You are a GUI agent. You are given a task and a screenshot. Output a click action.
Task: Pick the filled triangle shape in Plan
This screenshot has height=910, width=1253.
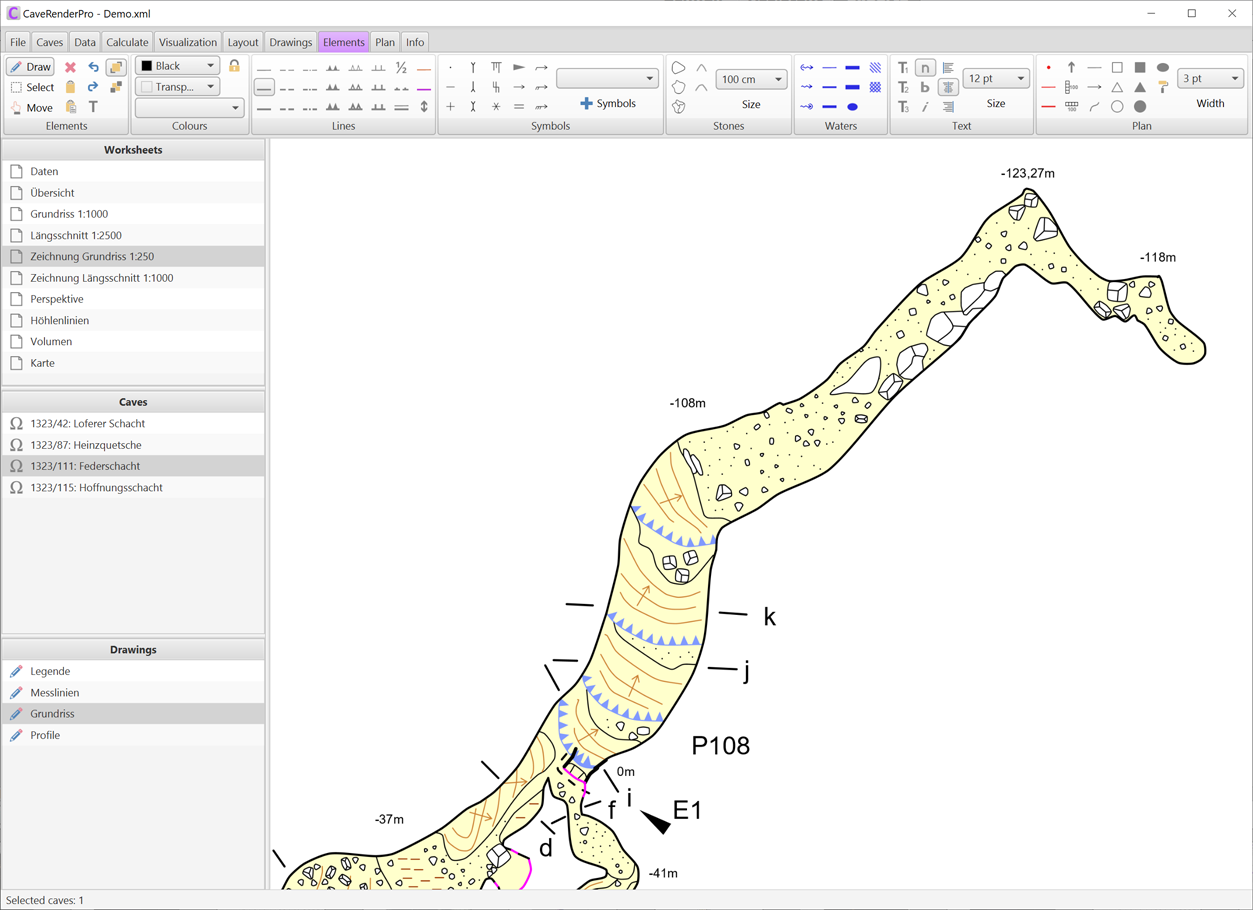click(1140, 87)
